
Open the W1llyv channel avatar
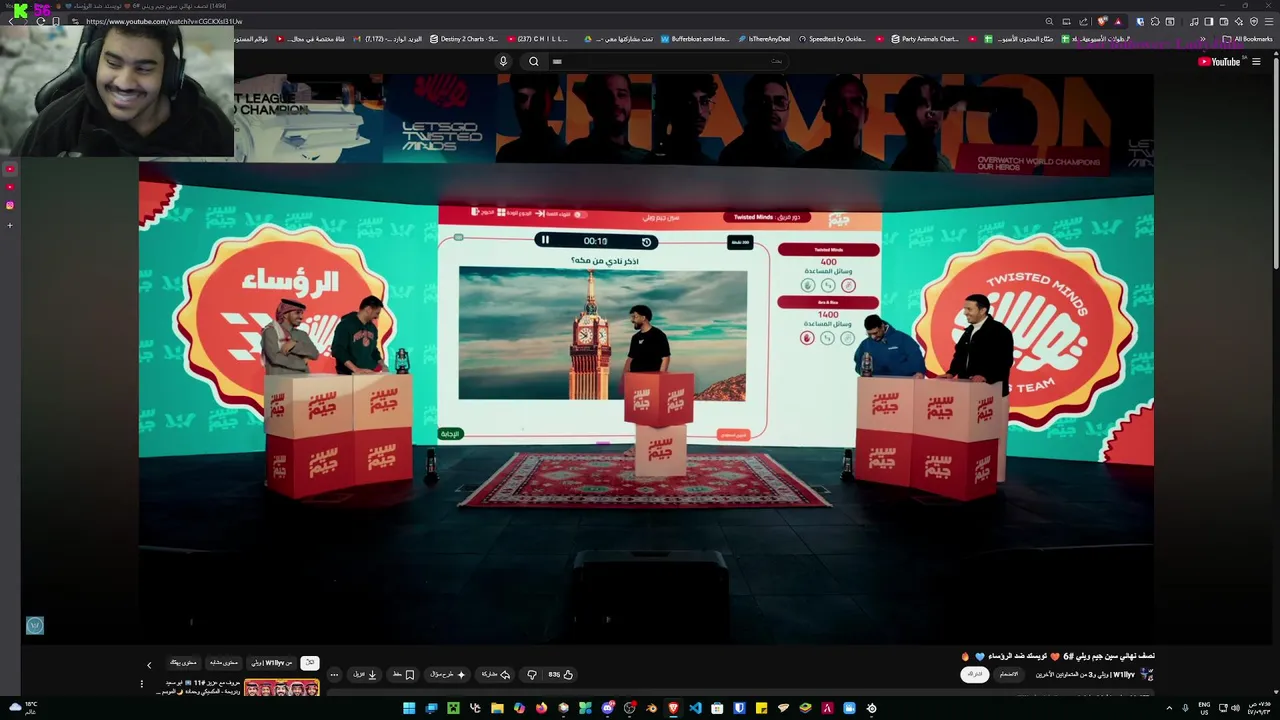point(1146,674)
